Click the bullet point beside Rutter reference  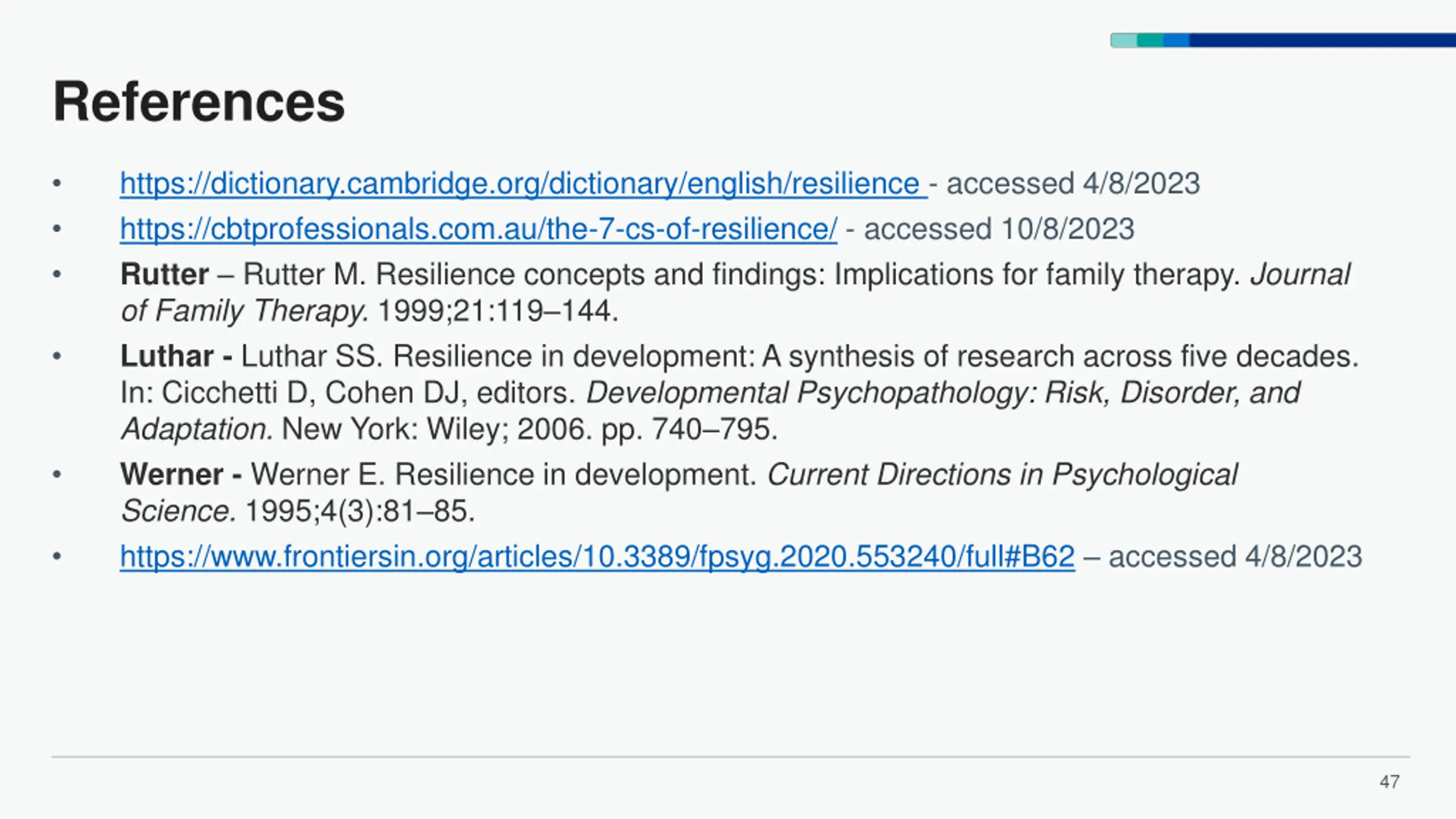tap(57, 275)
